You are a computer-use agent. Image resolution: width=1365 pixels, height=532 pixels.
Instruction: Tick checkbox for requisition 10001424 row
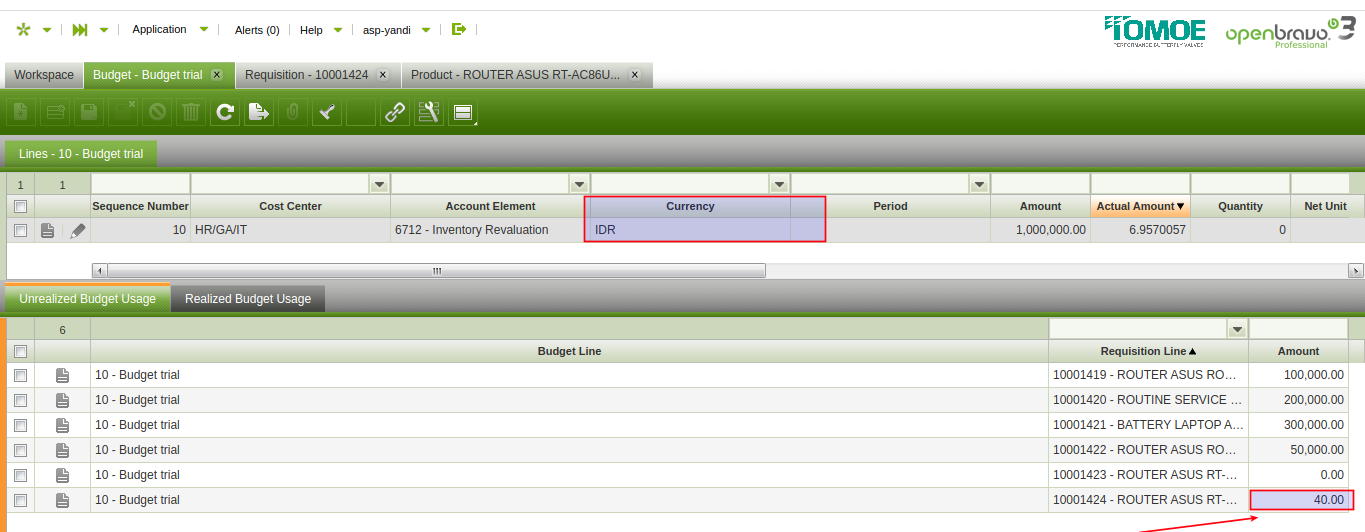[x=20, y=500]
